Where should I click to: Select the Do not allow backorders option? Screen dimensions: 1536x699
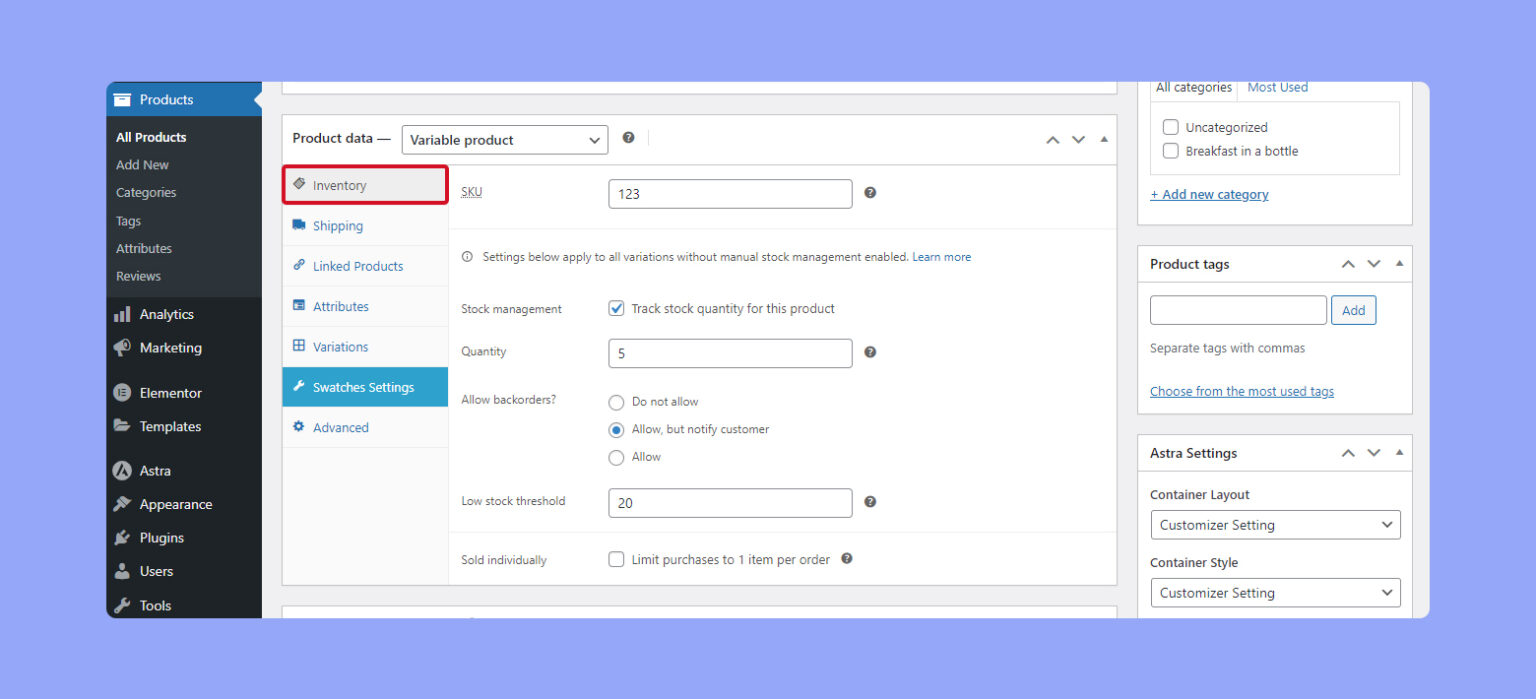pos(617,402)
